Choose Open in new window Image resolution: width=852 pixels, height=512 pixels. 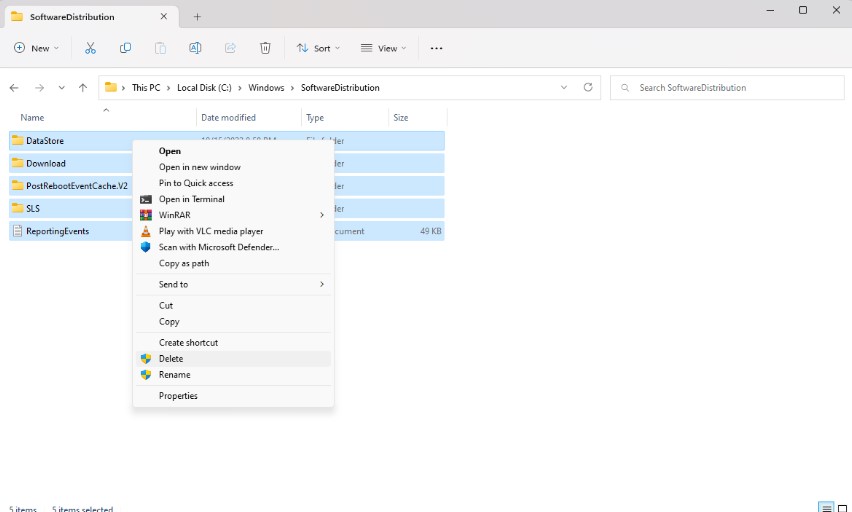[234, 167]
